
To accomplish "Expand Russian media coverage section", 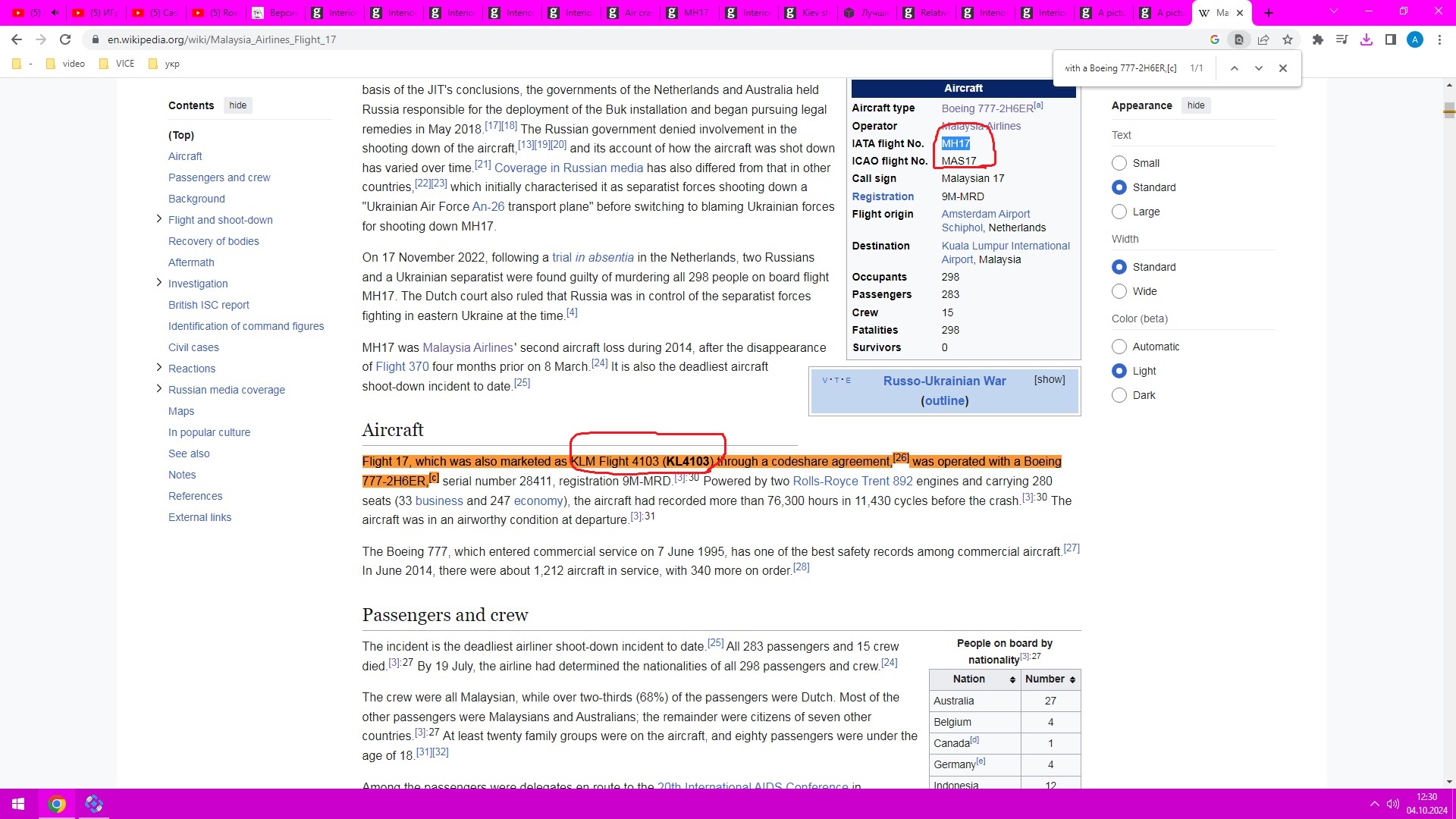I will click(x=158, y=389).
